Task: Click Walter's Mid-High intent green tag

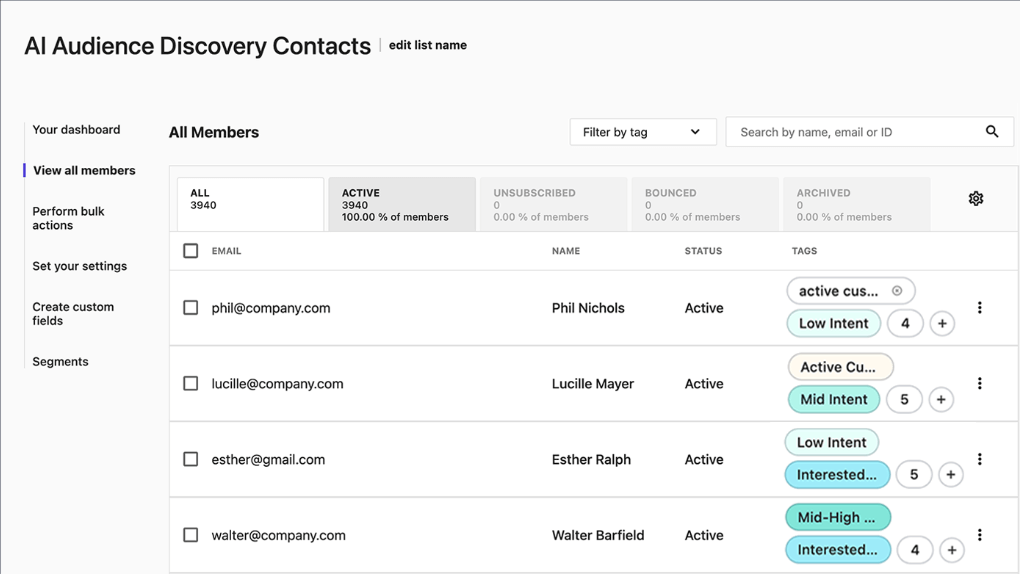Action: coord(837,518)
